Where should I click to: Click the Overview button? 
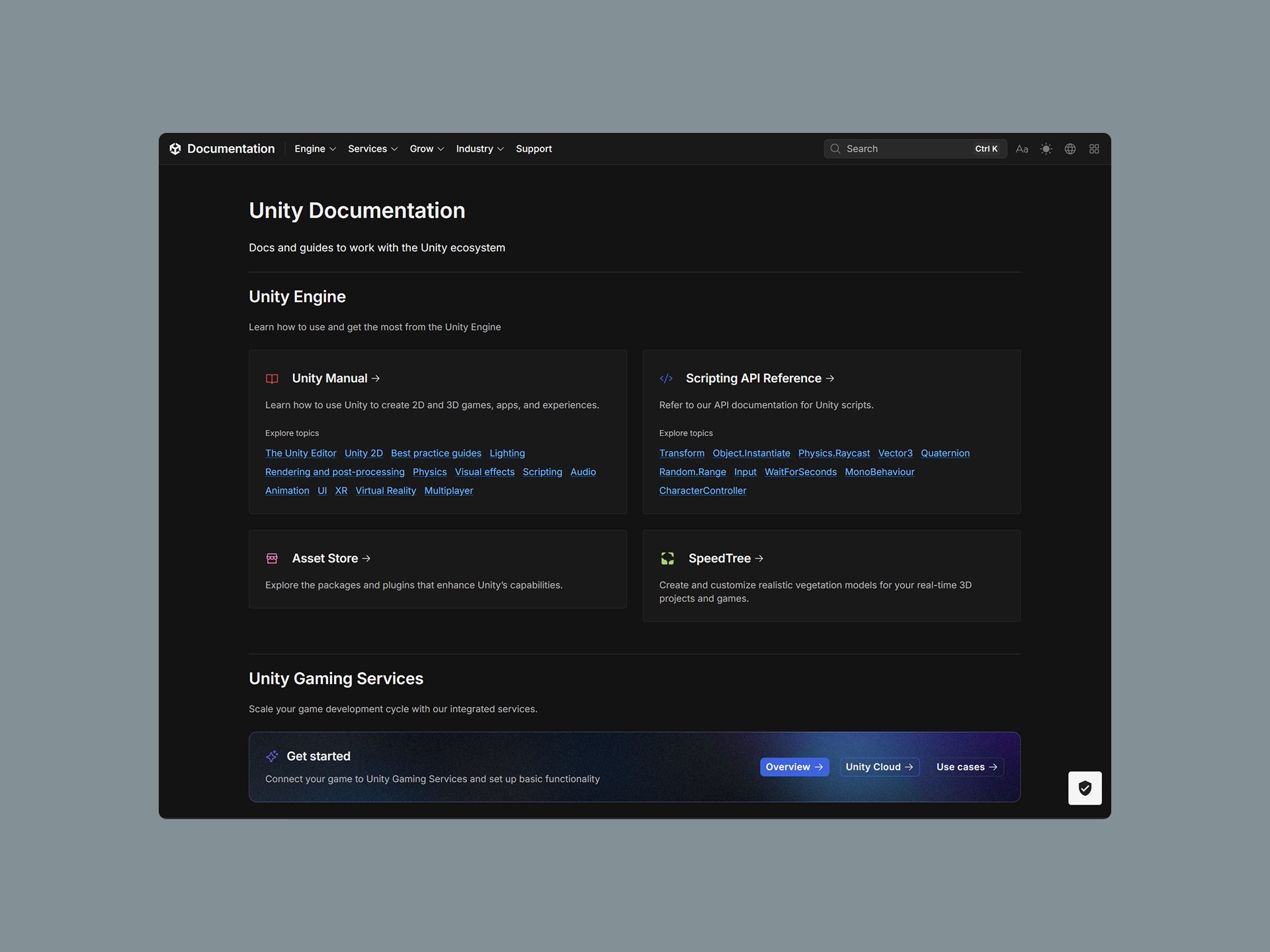[x=794, y=767]
